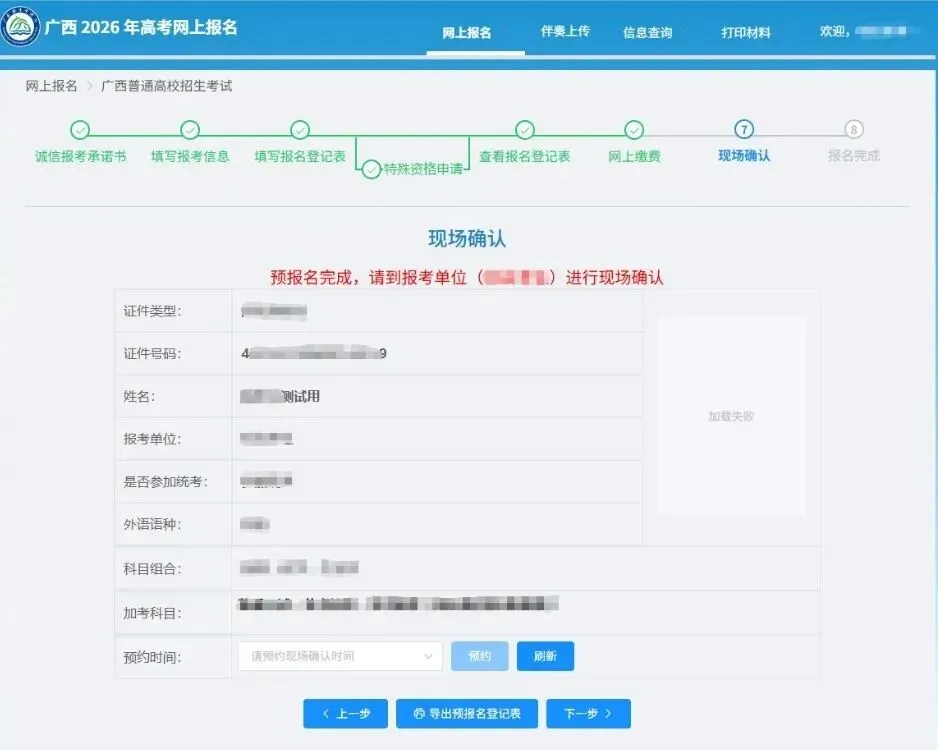938x750 pixels.
Task: Click the 欢迎 user name area
Action: pos(863,31)
